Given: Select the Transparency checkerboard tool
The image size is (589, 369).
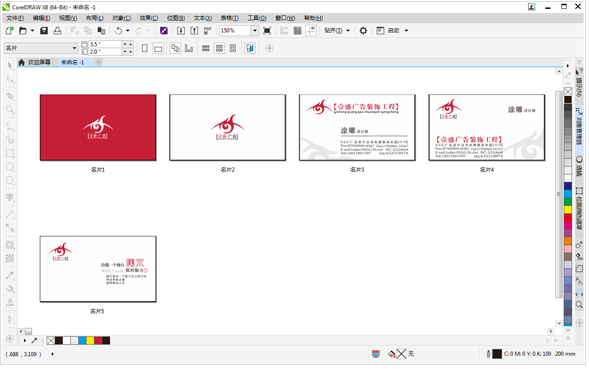Looking at the screenshot, I should point(10,258).
